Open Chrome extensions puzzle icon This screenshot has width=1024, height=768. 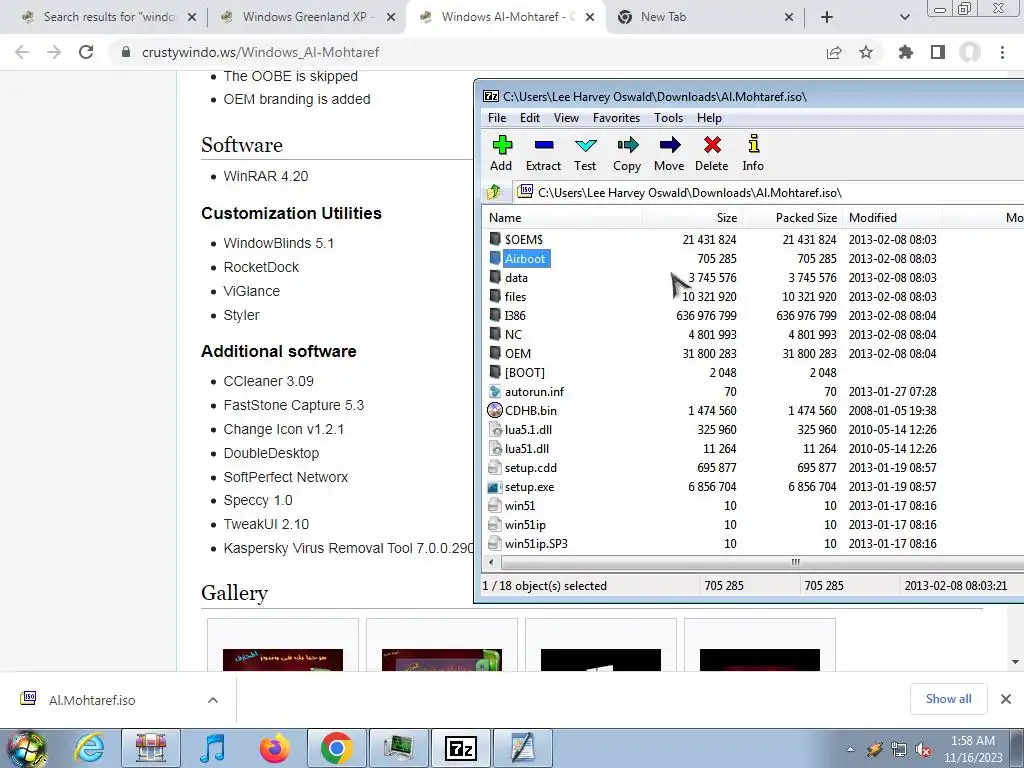905,52
